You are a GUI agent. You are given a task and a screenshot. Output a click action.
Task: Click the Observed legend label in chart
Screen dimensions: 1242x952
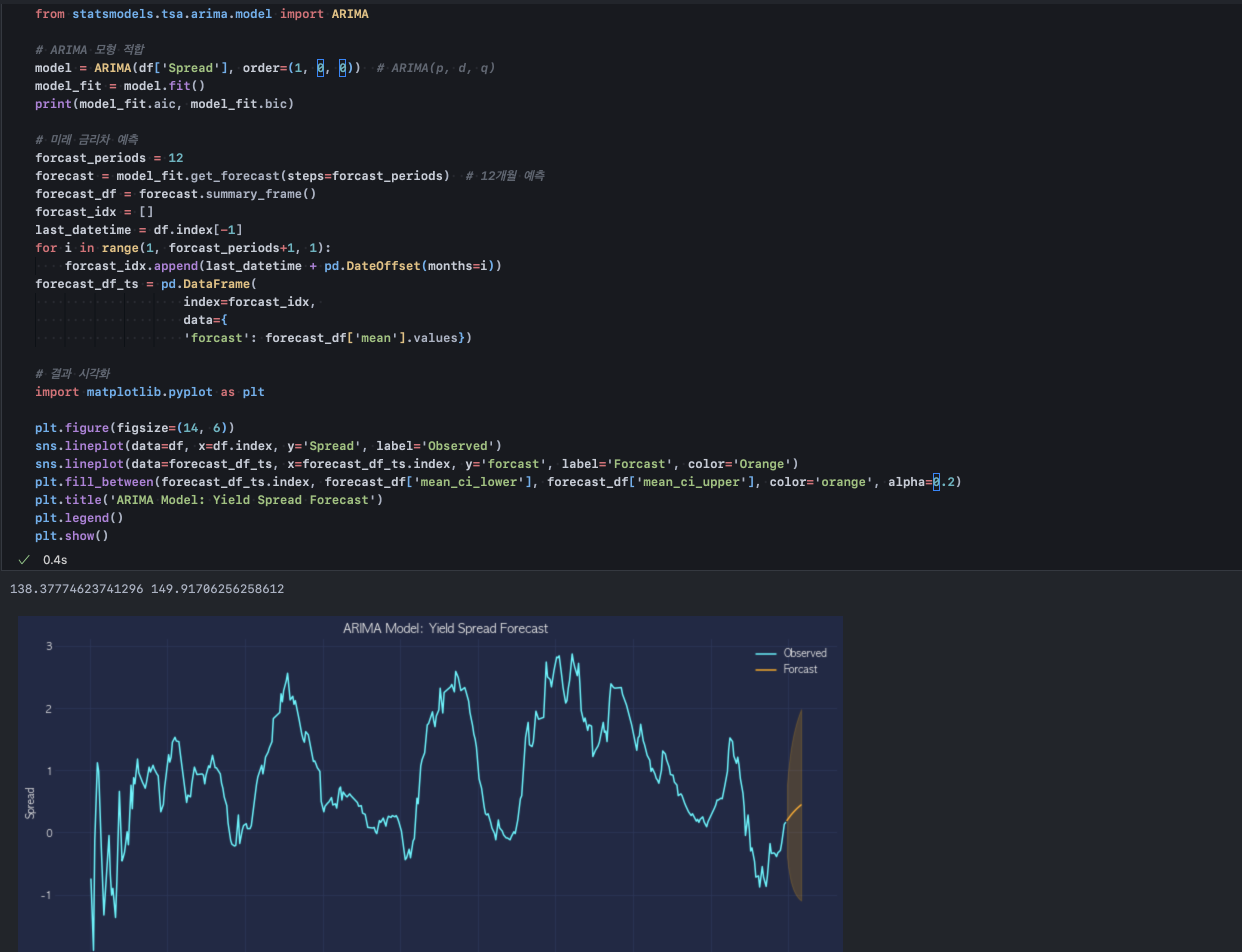pyautogui.click(x=804, y=653)
